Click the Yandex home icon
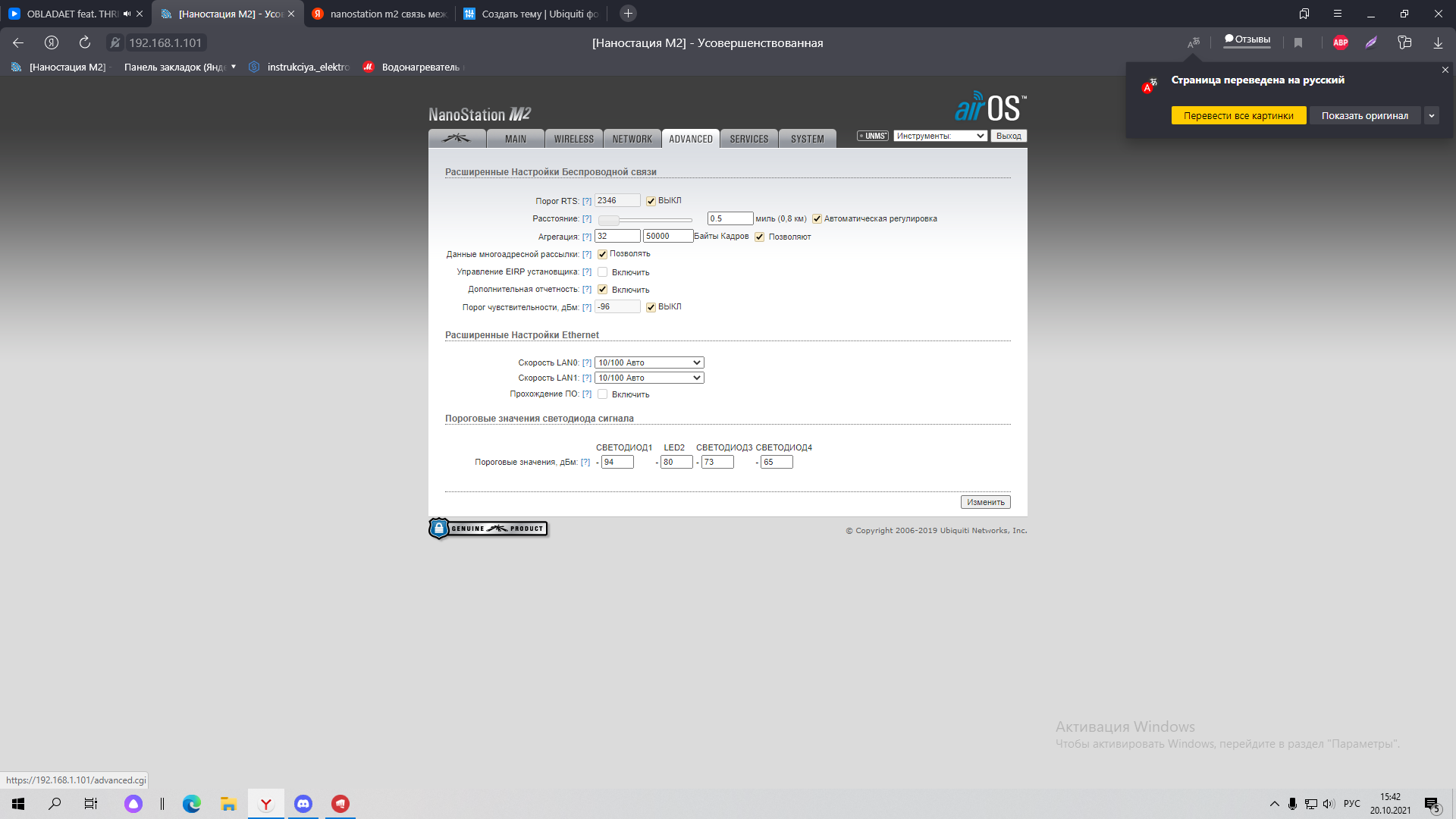 click(52, 42)
